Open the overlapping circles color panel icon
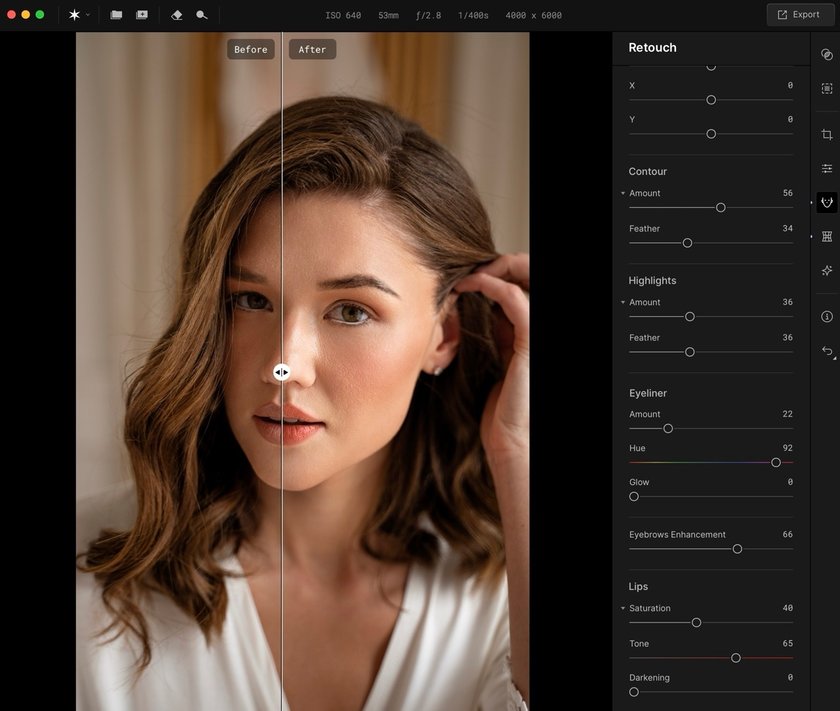Screen dimensions: 840x711 [x=827, y=54]
